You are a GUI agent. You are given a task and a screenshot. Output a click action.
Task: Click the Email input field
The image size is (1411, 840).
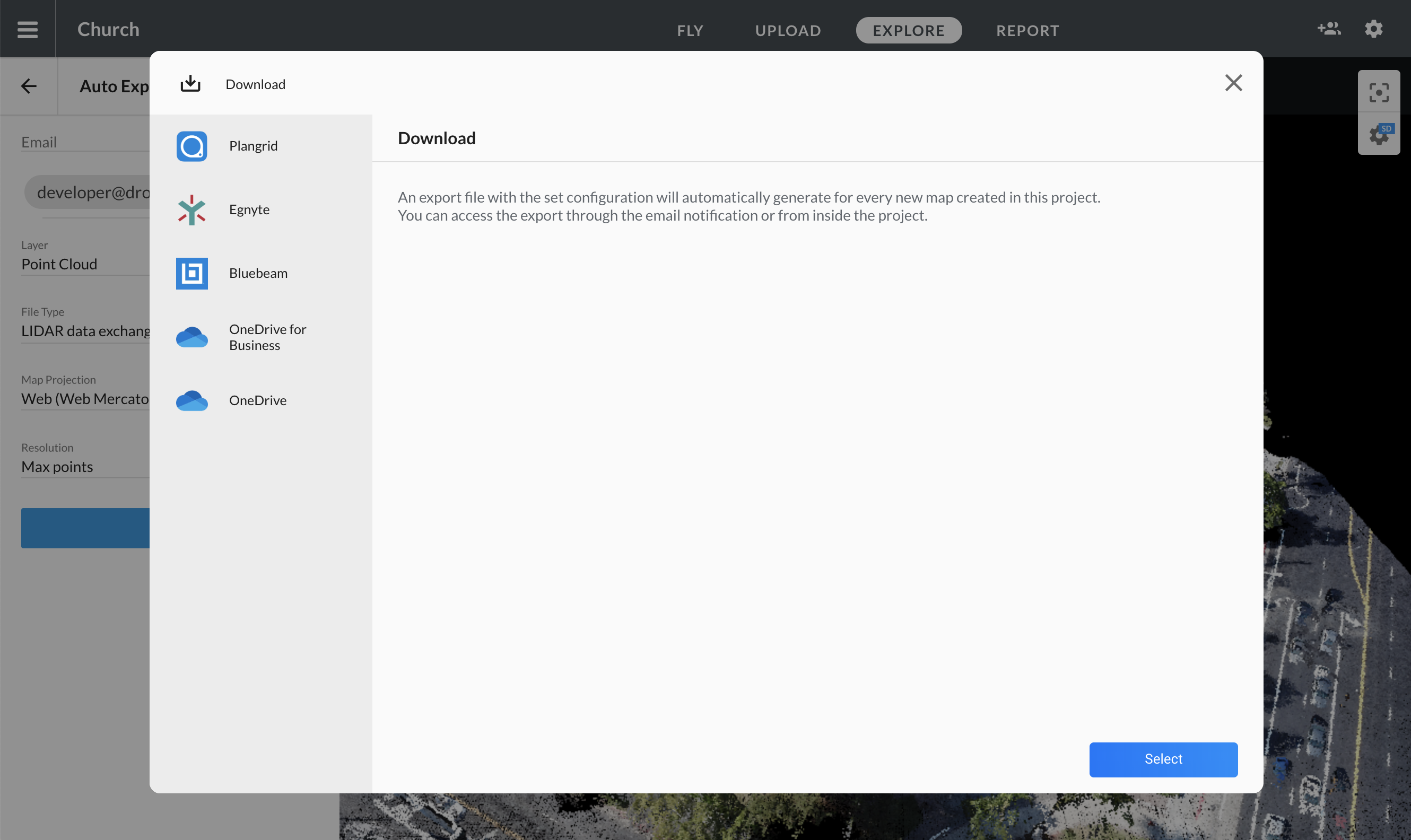[85, 142]
